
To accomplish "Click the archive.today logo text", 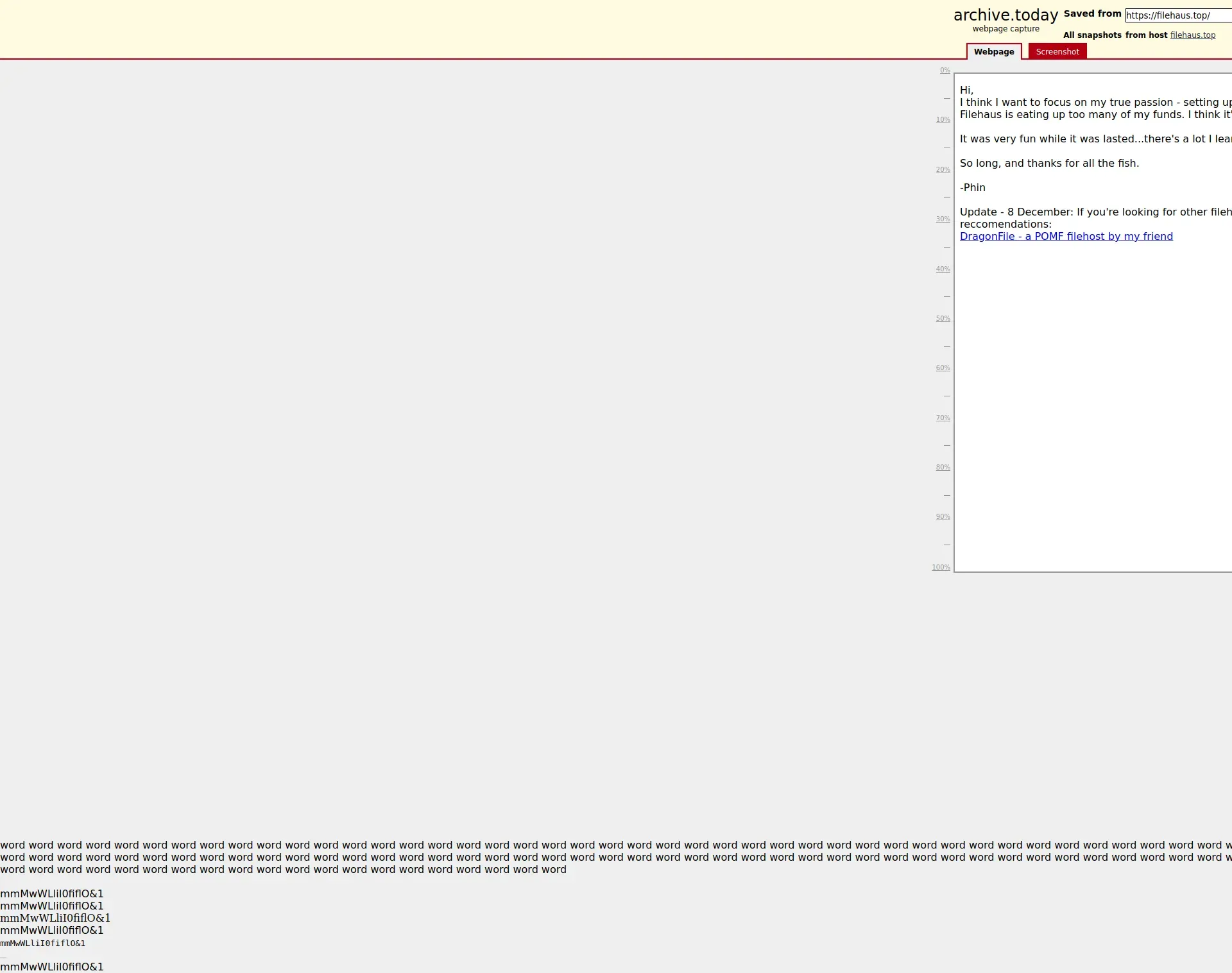I will coord(1005,15).
